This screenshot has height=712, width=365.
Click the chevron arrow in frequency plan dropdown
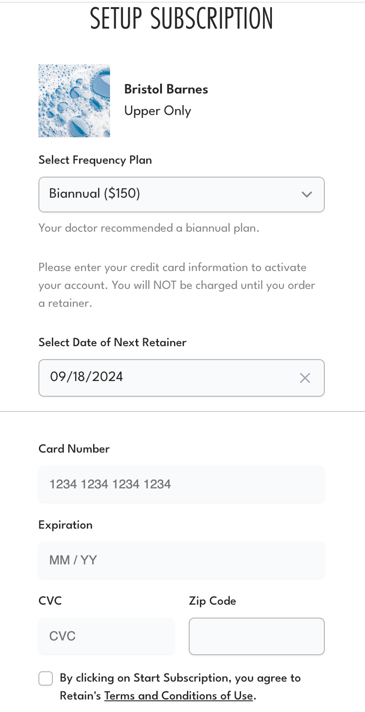tap(307, 194)
